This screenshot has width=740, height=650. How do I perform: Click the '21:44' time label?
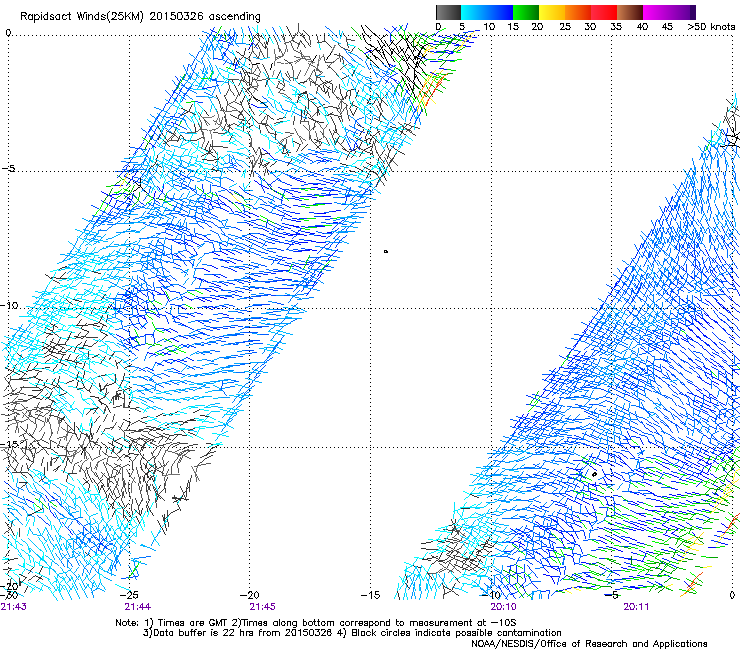click(138, 607)
